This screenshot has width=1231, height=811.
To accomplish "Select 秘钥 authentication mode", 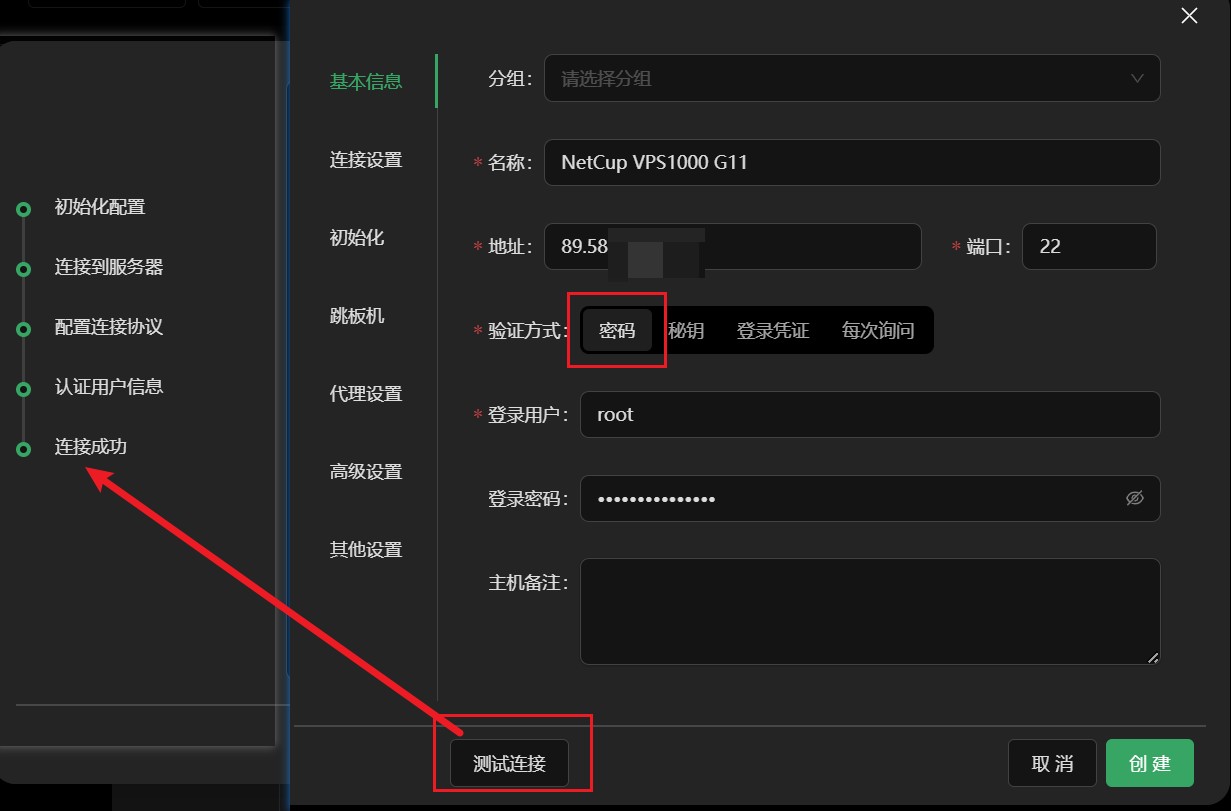I will 687,330.
